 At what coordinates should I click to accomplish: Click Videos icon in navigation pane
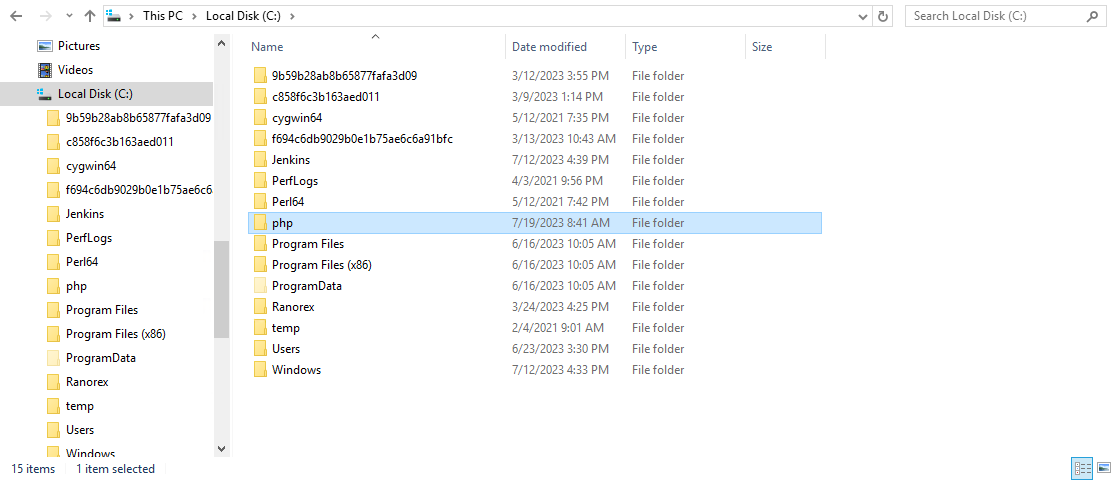point(45,70)
